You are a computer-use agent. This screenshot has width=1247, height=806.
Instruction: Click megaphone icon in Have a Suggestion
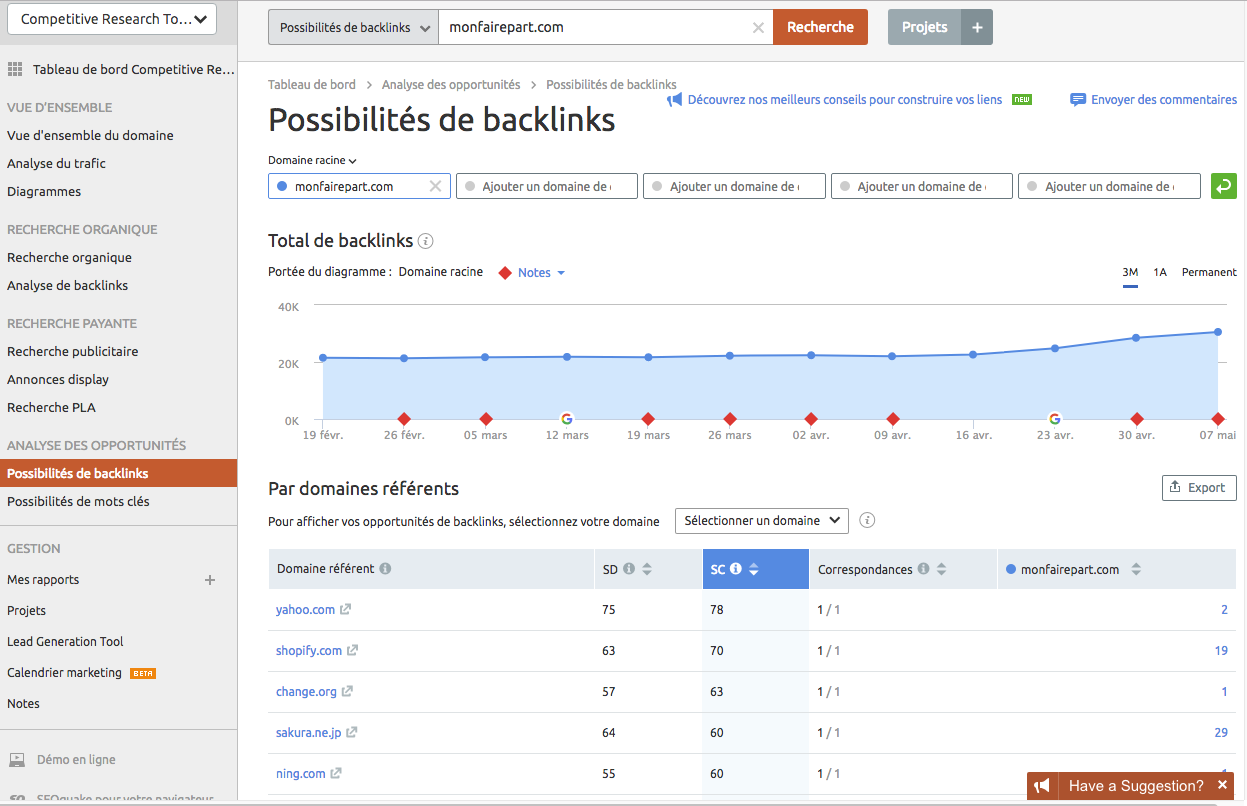1043,787
